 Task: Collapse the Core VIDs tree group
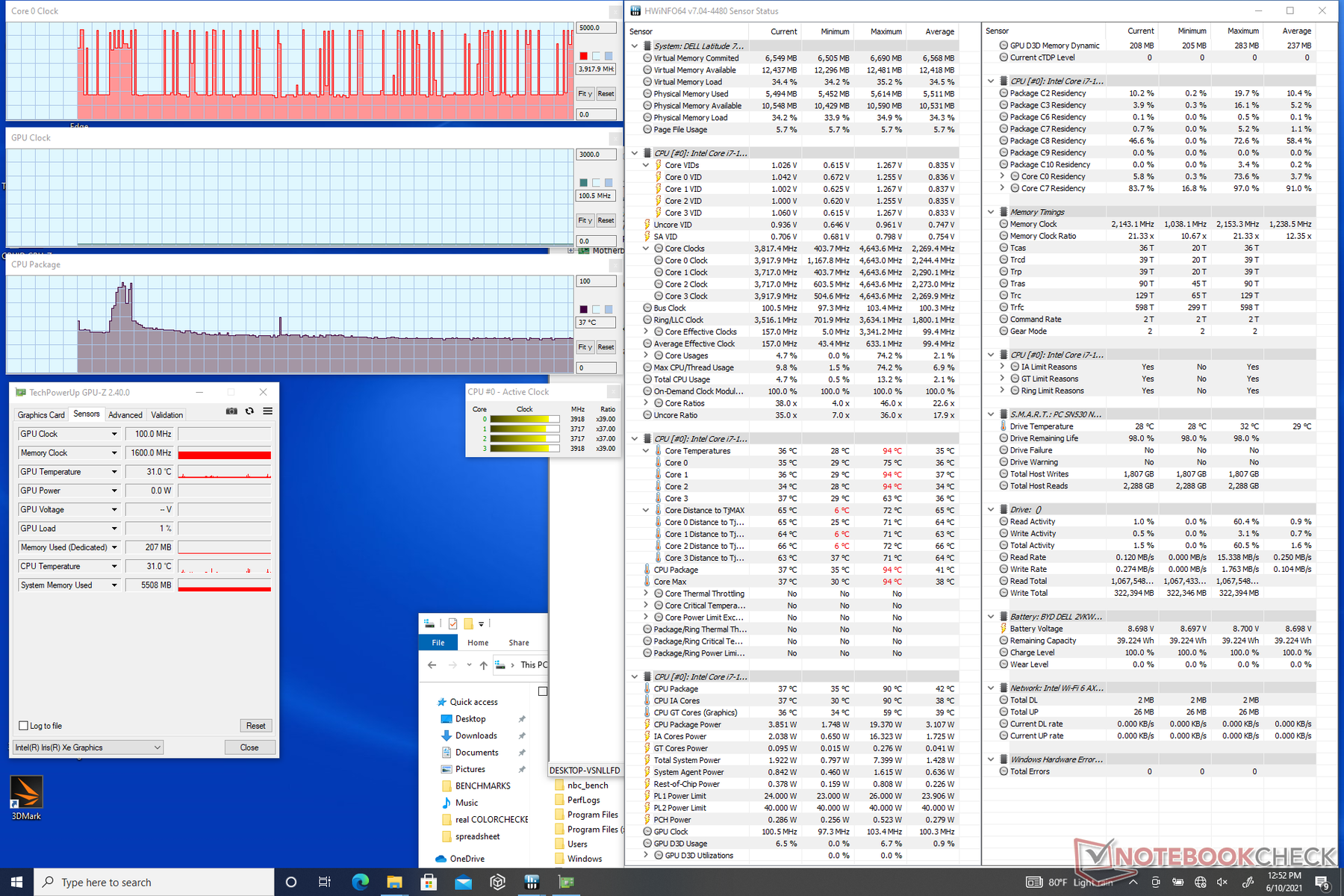click(646, 165)
